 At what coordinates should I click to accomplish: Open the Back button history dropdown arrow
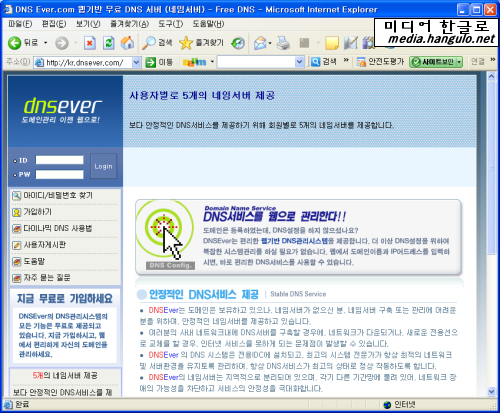(x=46, y=43)
